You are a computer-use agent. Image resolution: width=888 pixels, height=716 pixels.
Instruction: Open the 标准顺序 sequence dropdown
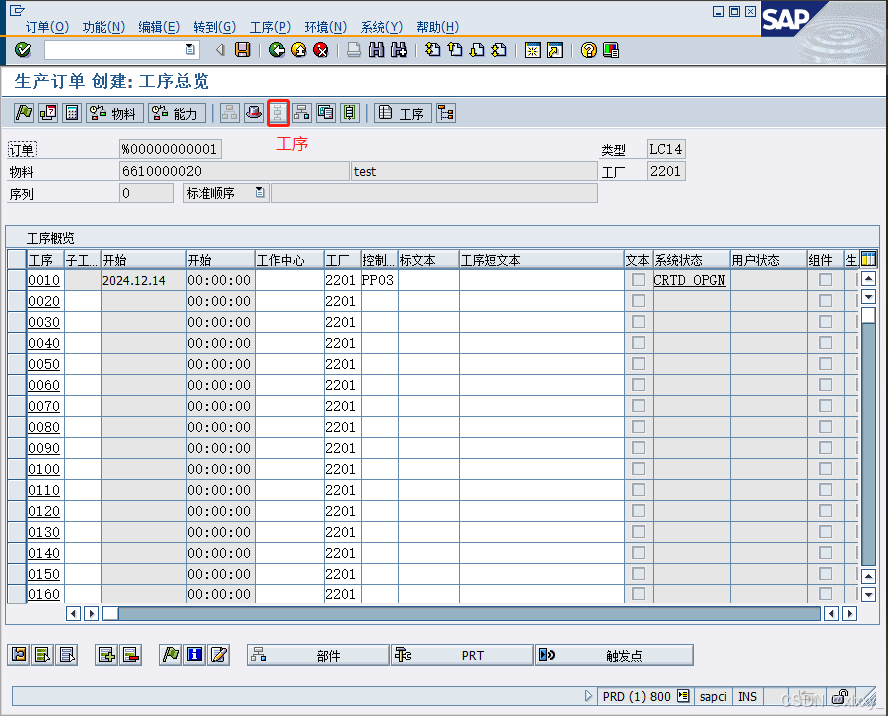(259, 193)
